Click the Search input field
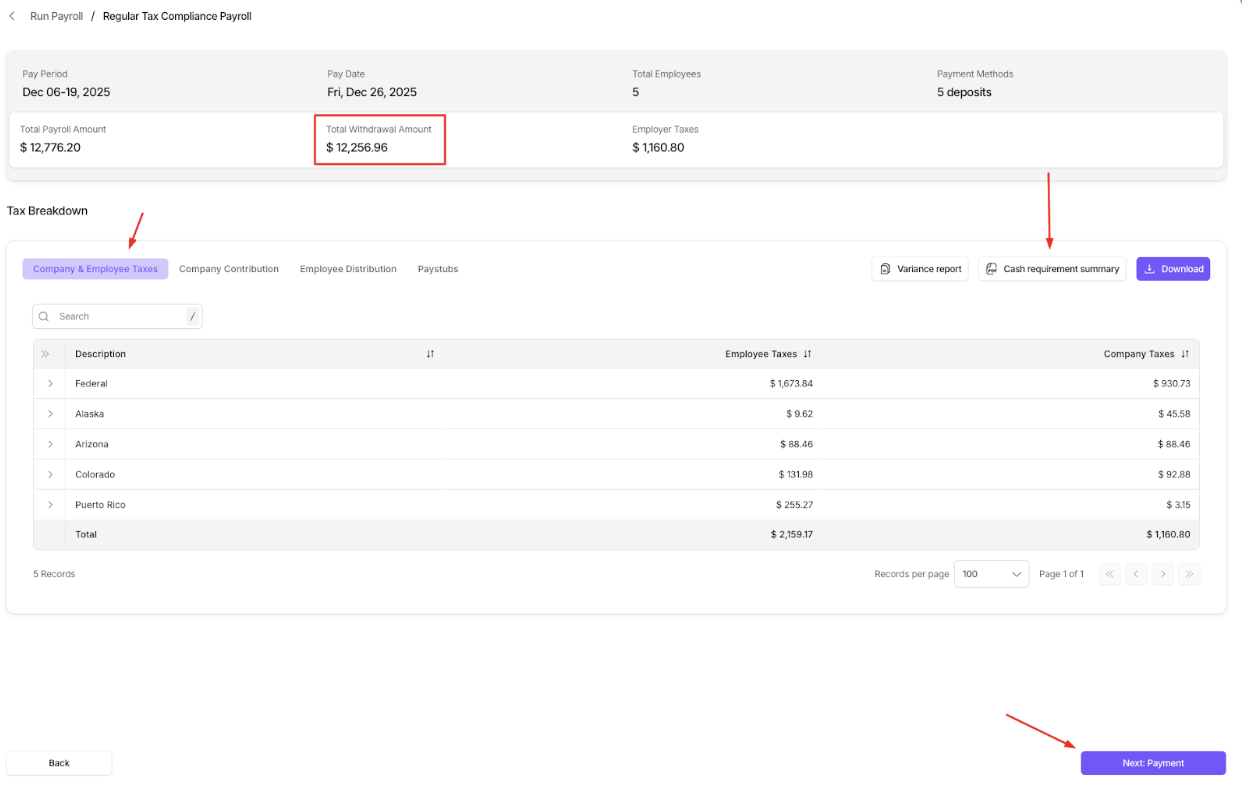The width and height of the screenshot is (1246, 810). point(117,317)
